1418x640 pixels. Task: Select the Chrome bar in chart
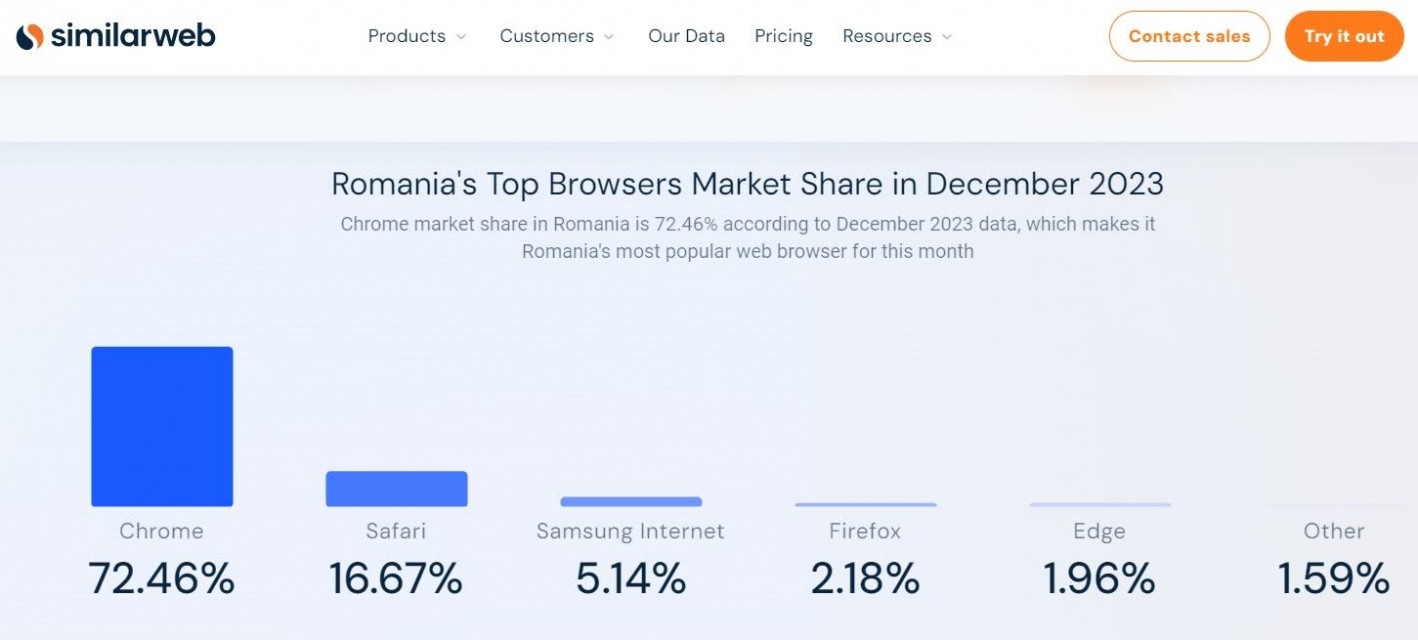162,427
